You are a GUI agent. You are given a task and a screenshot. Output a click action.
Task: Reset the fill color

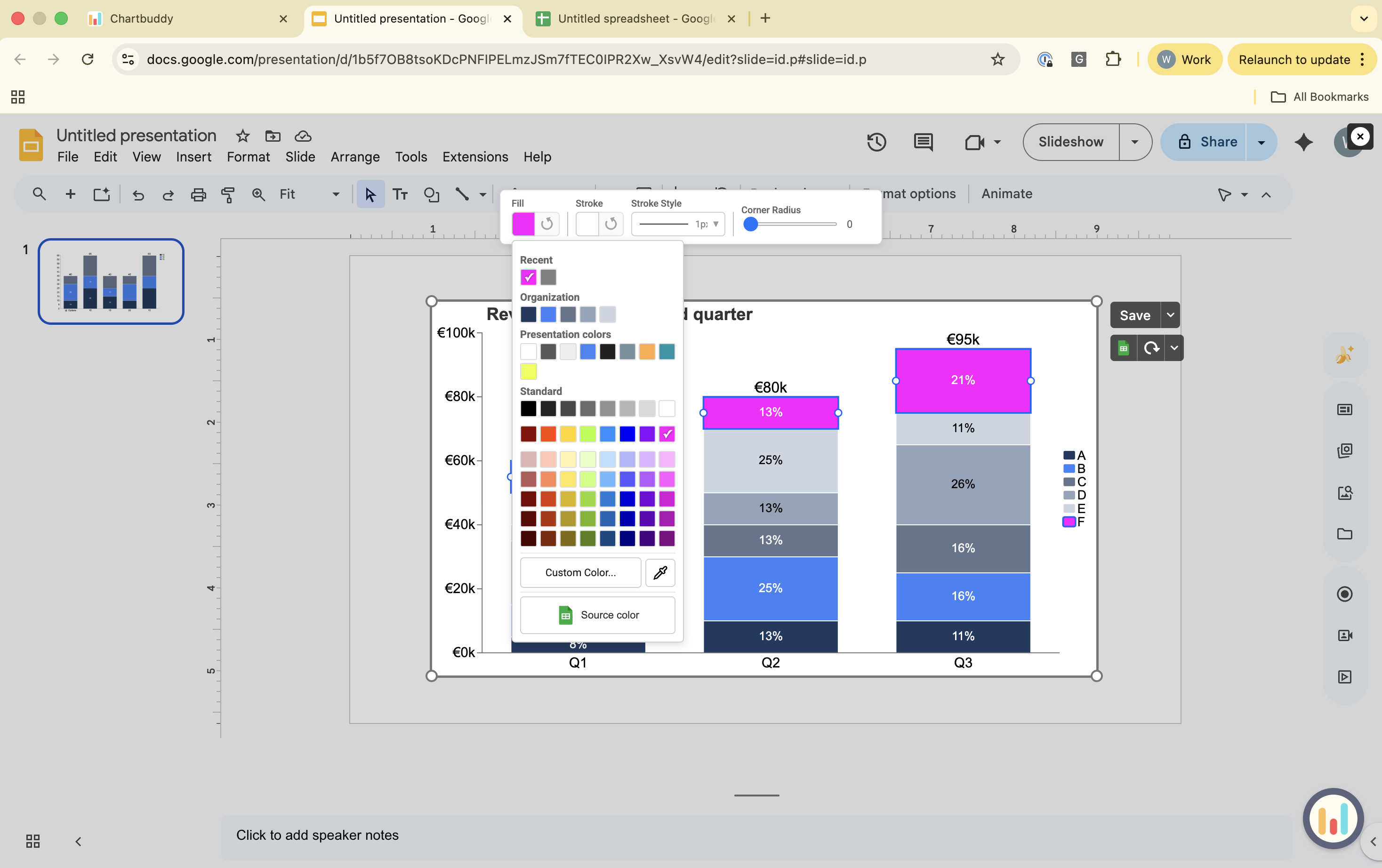coord(547,224)
